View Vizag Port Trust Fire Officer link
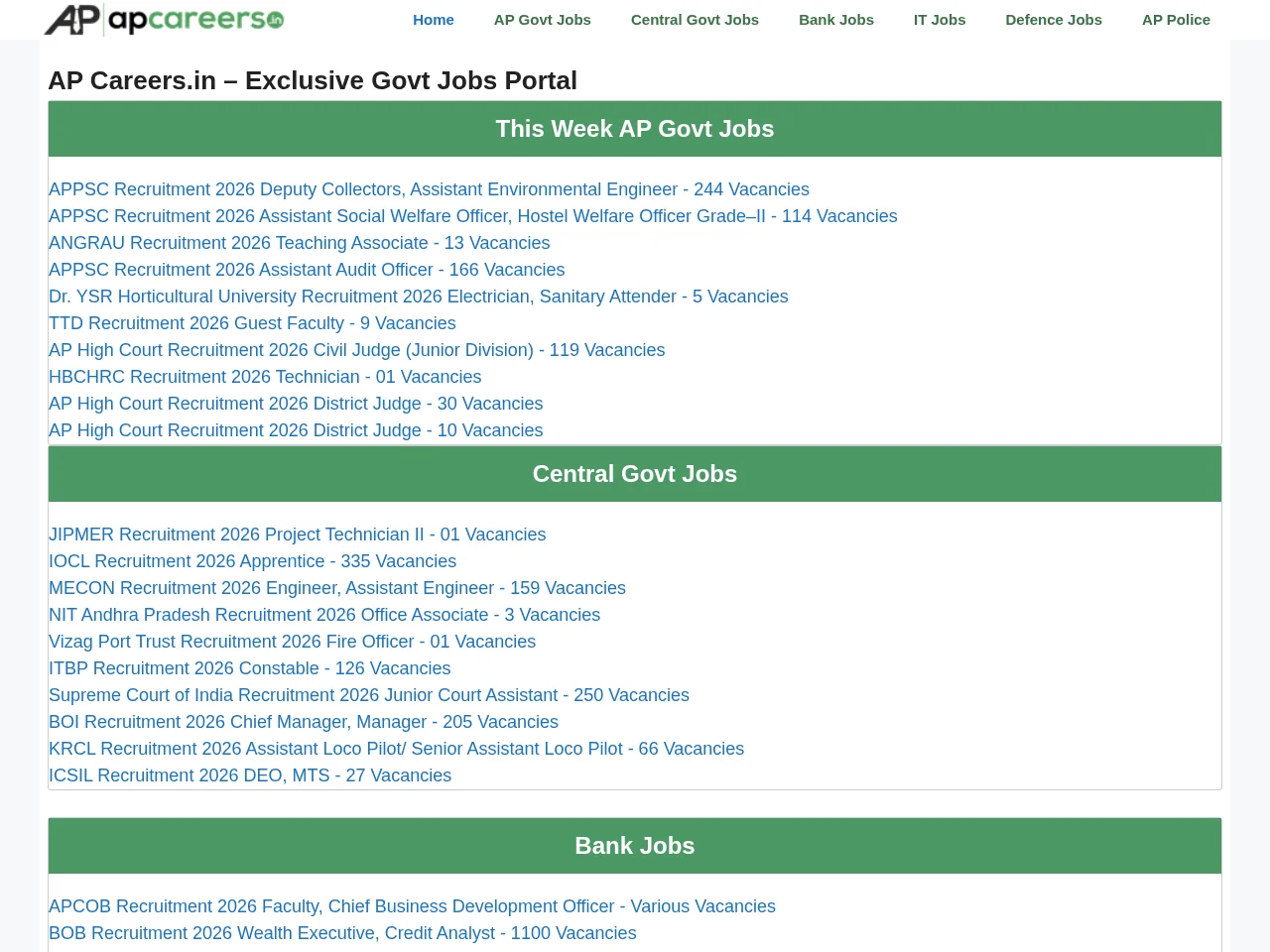Viewport: 1270px width, 952px height. 292,642
